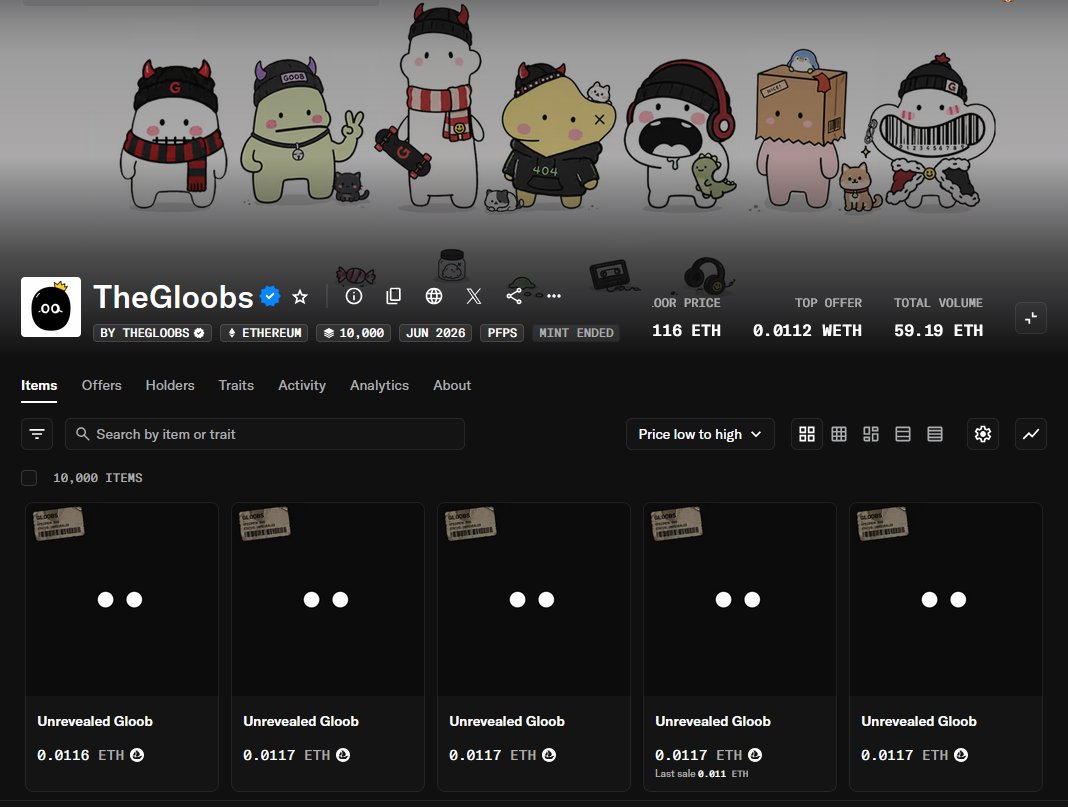Open the Unrevealed Gloob priced 0.0116 ETH

(x=122, y=646)
